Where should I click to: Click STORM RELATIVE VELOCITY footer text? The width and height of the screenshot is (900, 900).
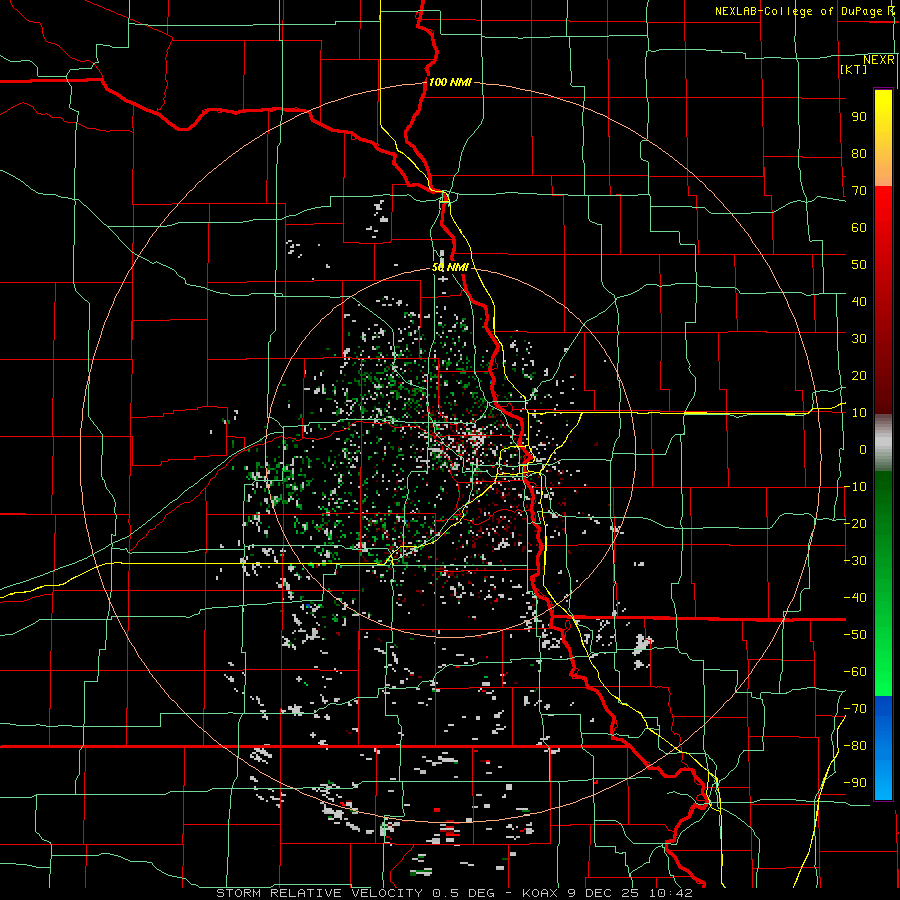[x=319, y=893]
